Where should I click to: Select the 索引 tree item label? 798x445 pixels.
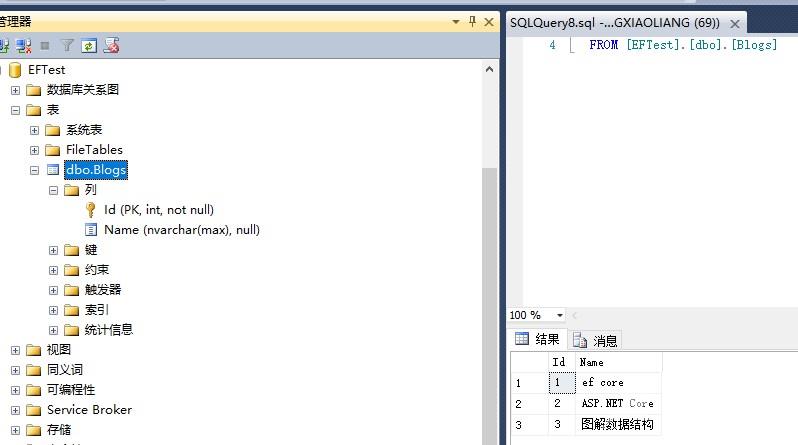[96, 310]
